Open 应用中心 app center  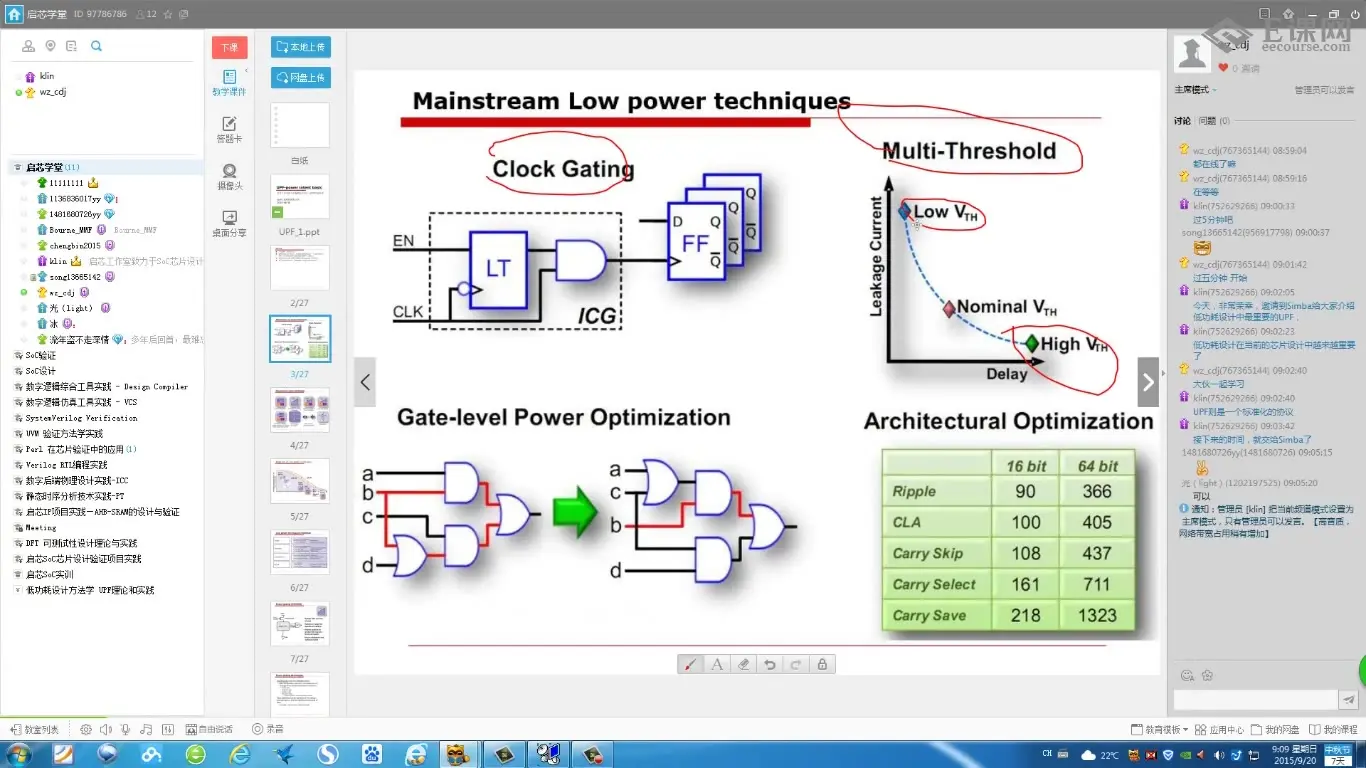pyautogui.click(x=1221, y=730)
